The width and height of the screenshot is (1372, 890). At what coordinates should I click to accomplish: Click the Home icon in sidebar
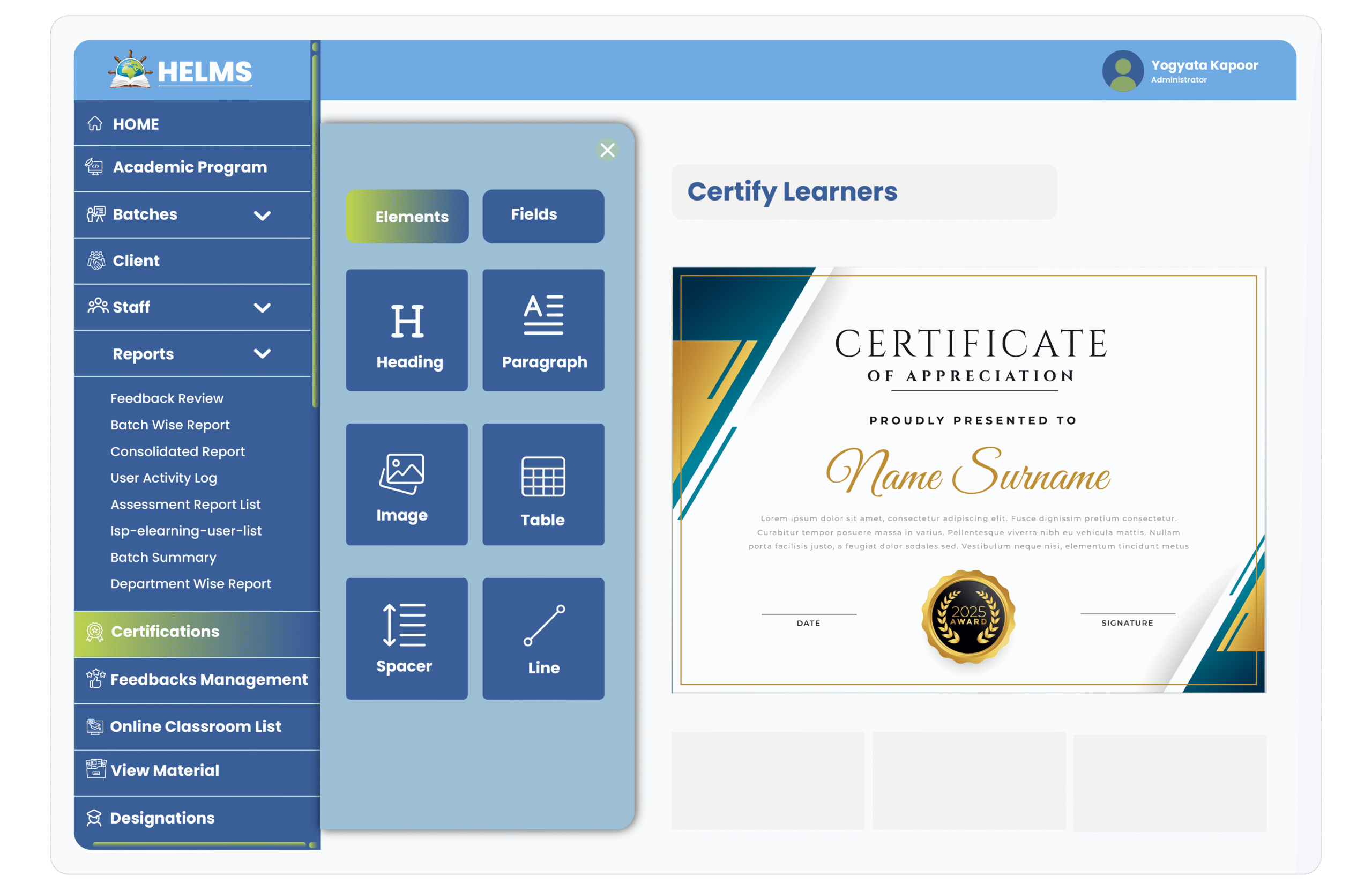tap(95, 123)
